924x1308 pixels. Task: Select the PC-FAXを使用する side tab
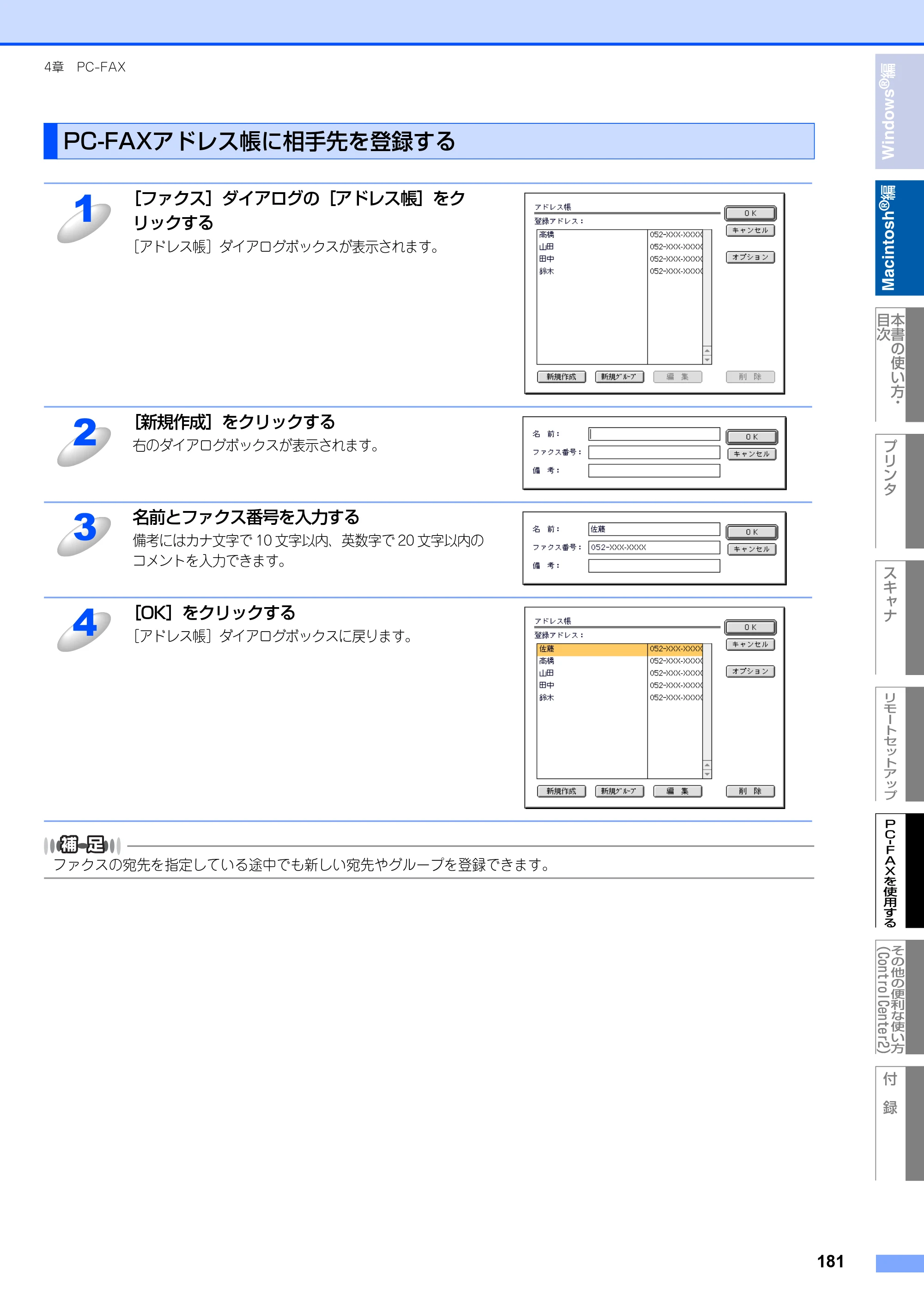pos(899,870)
